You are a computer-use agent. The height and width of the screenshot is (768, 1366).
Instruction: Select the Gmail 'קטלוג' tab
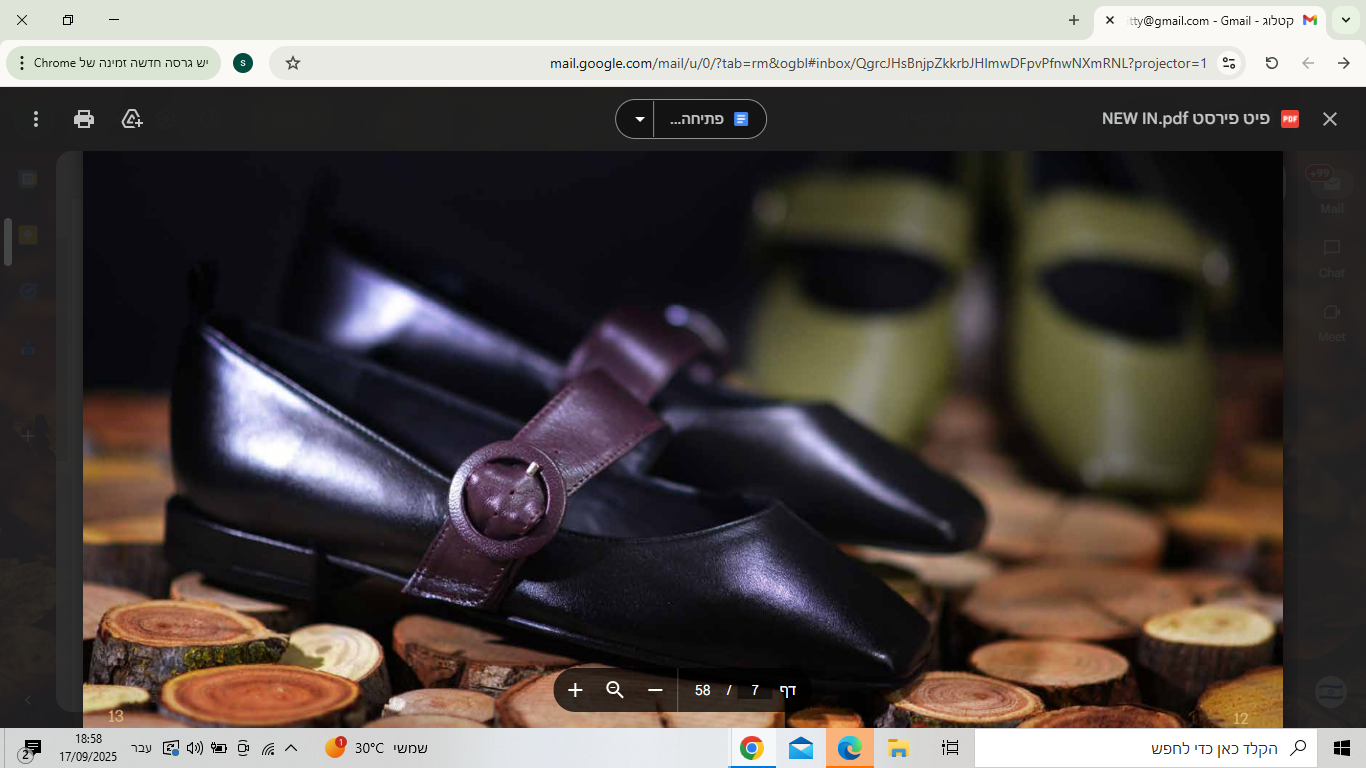[x=1211, y=20]
